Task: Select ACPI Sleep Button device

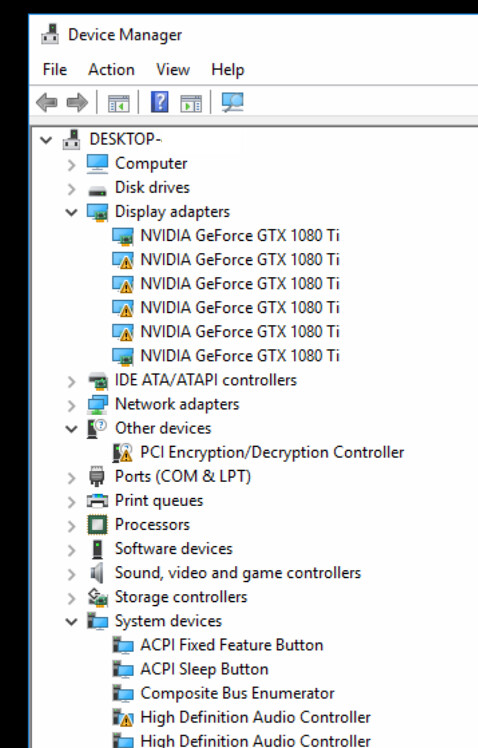Action: tap(204, 669)
